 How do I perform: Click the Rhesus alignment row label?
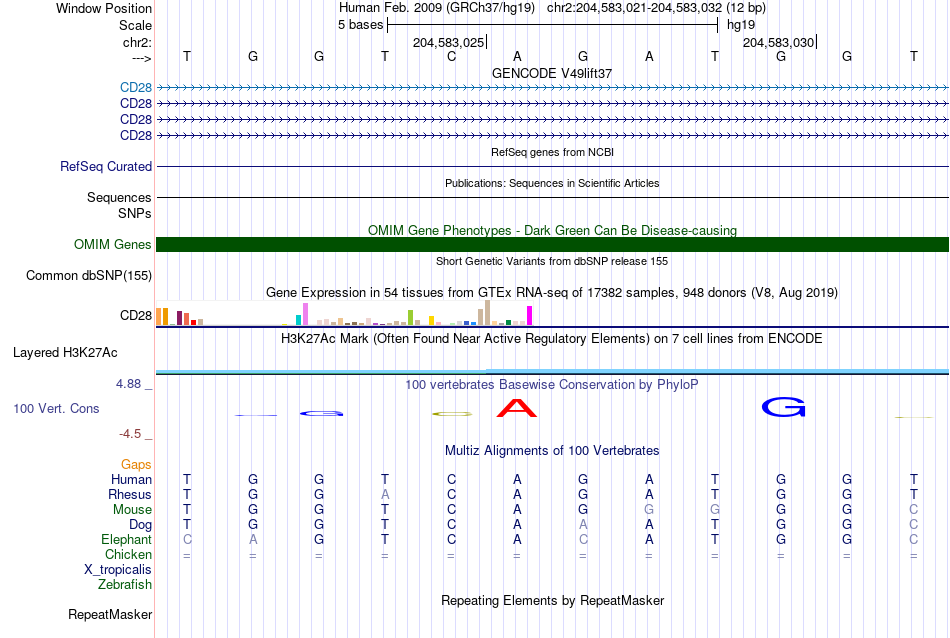(130, 494)
